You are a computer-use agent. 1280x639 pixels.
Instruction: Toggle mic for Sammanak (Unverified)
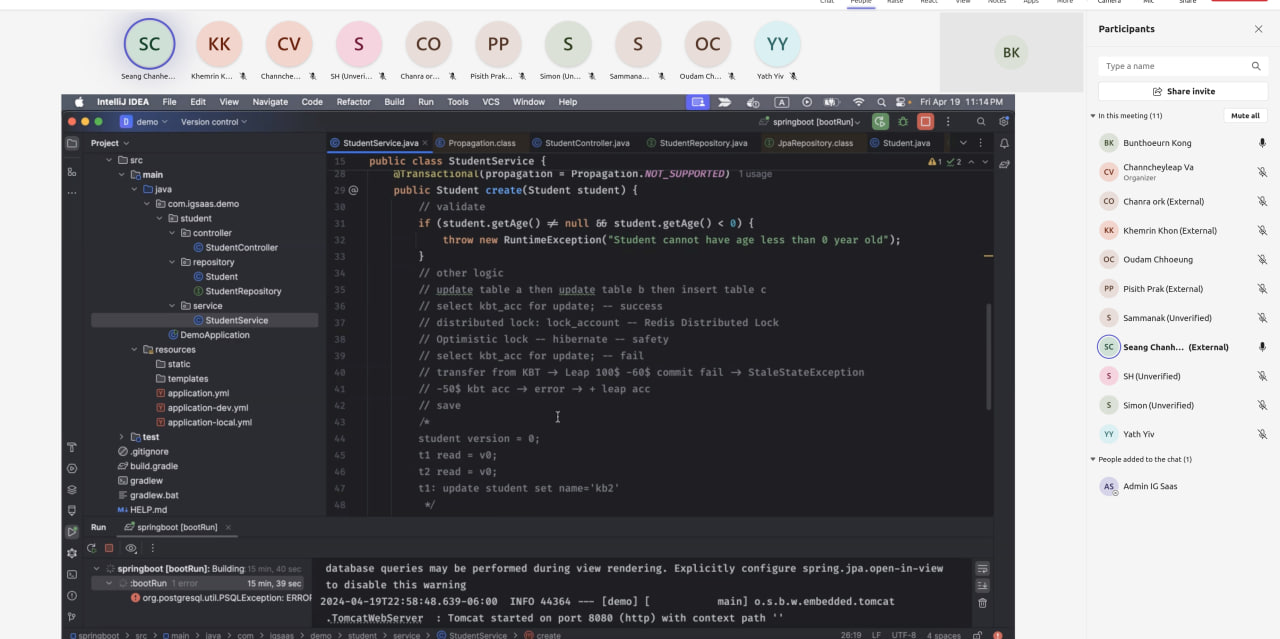[x=1262, y=318]
